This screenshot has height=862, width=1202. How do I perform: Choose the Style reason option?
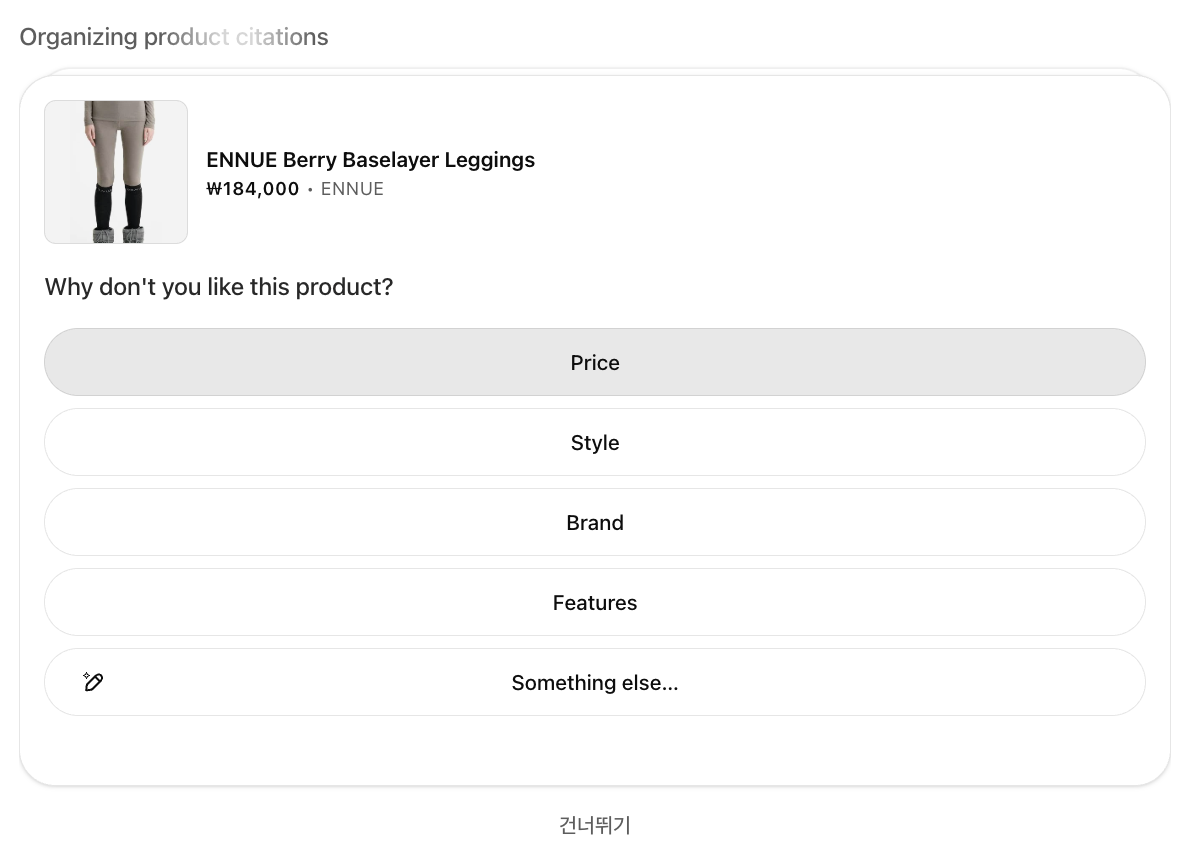595,442
